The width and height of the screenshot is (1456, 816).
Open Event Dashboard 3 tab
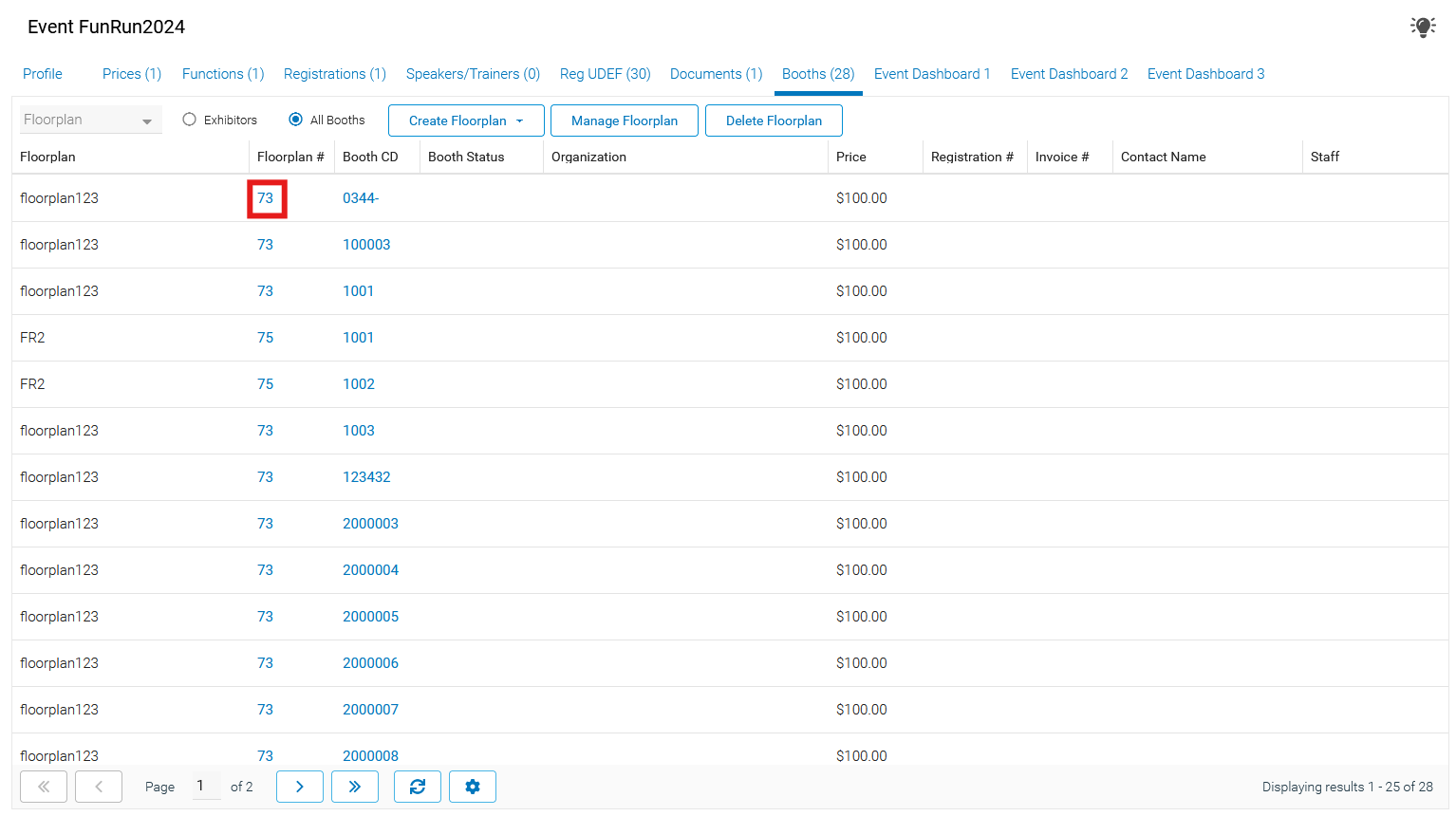(x=1206, y=74)
